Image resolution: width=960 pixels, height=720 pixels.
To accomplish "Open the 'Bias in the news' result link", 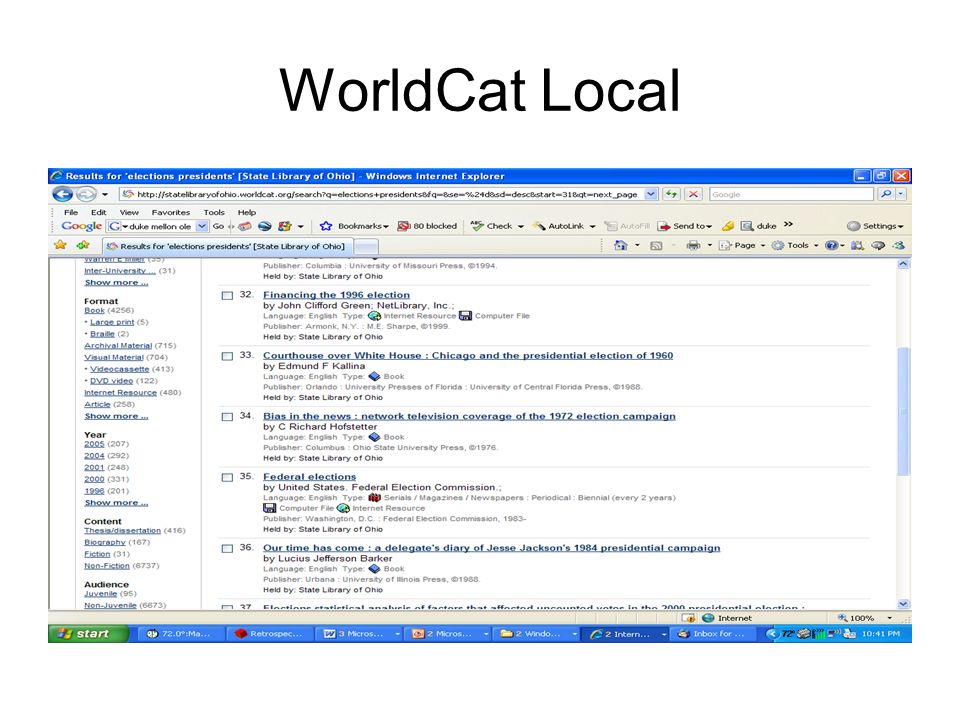I will pos(470,416).
